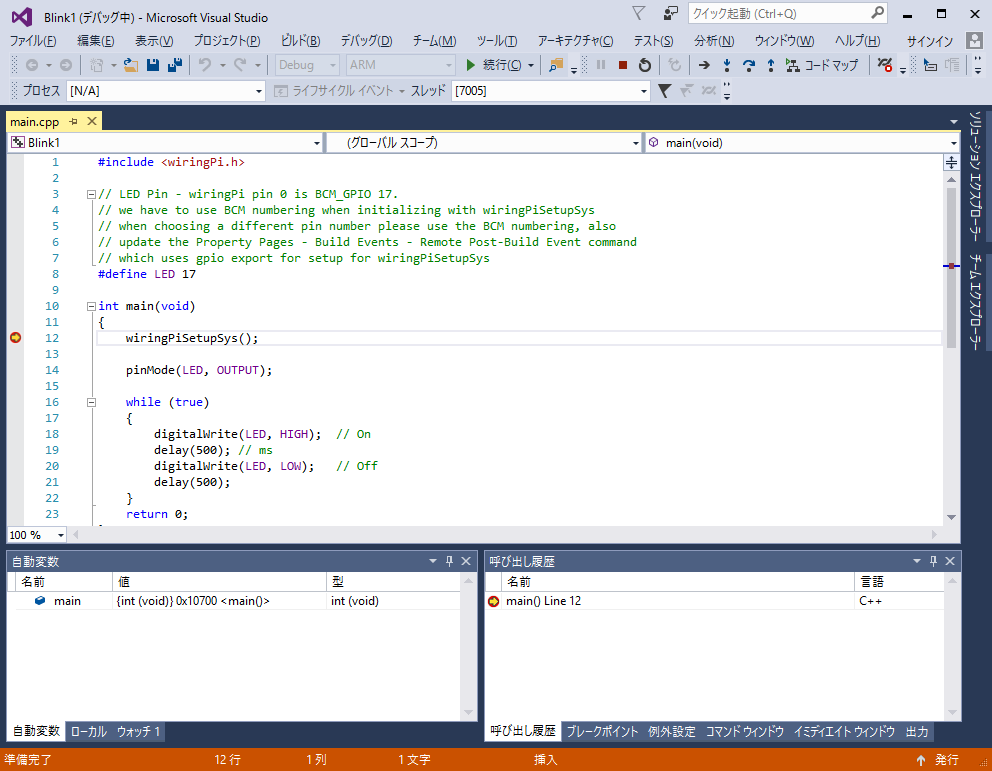992x771 pixels.
Task: Click the 続行 (Continue) button
Action: pos(495,65)
